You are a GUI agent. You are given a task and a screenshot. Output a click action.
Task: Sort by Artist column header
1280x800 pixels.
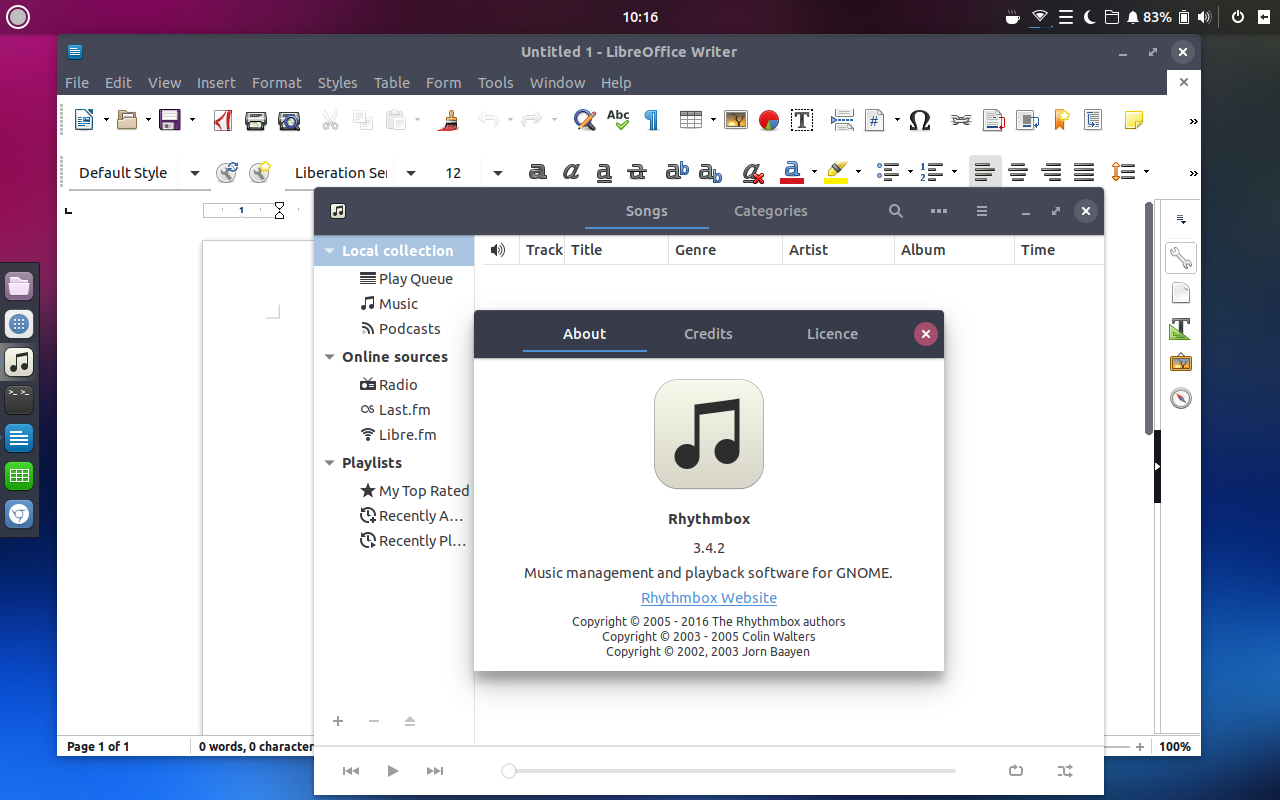click(838, 250)
